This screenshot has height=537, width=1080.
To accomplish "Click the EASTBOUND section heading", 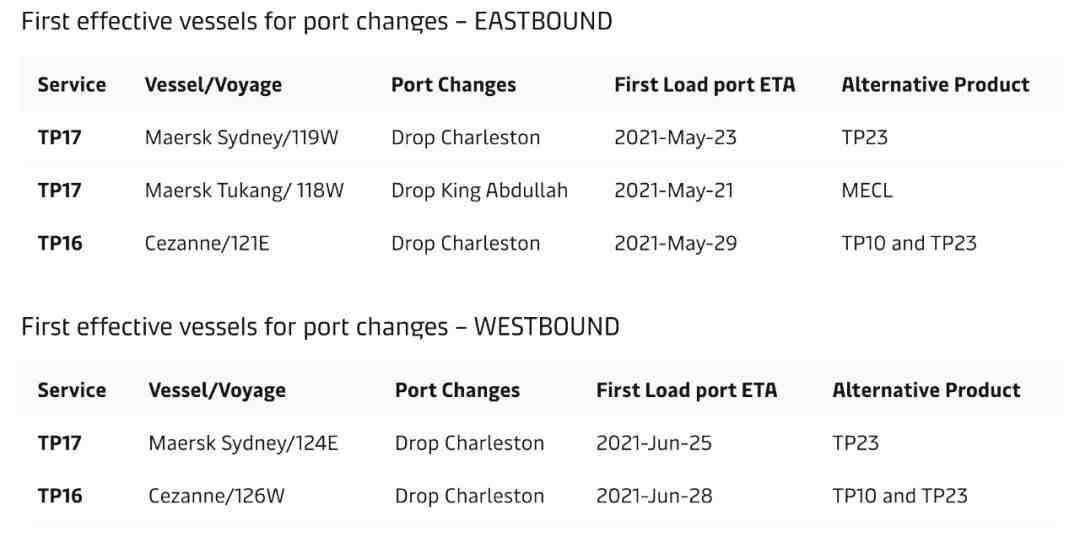I will (316, 21).
